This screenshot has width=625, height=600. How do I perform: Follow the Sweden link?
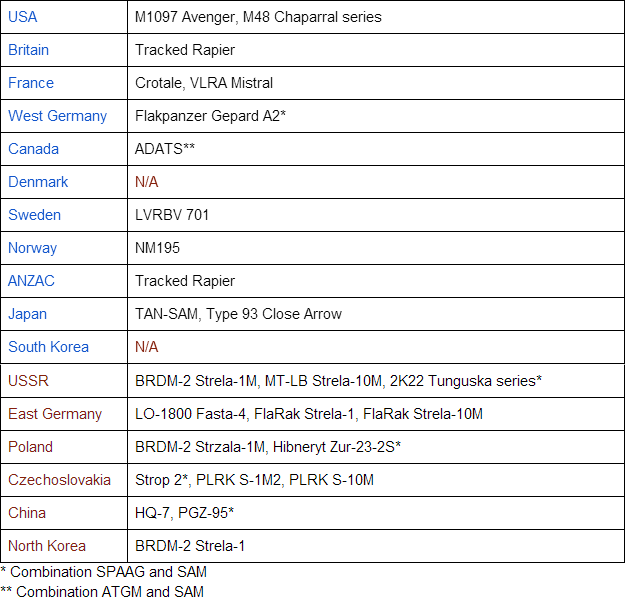pyautogui.click(x=34, y=215)
